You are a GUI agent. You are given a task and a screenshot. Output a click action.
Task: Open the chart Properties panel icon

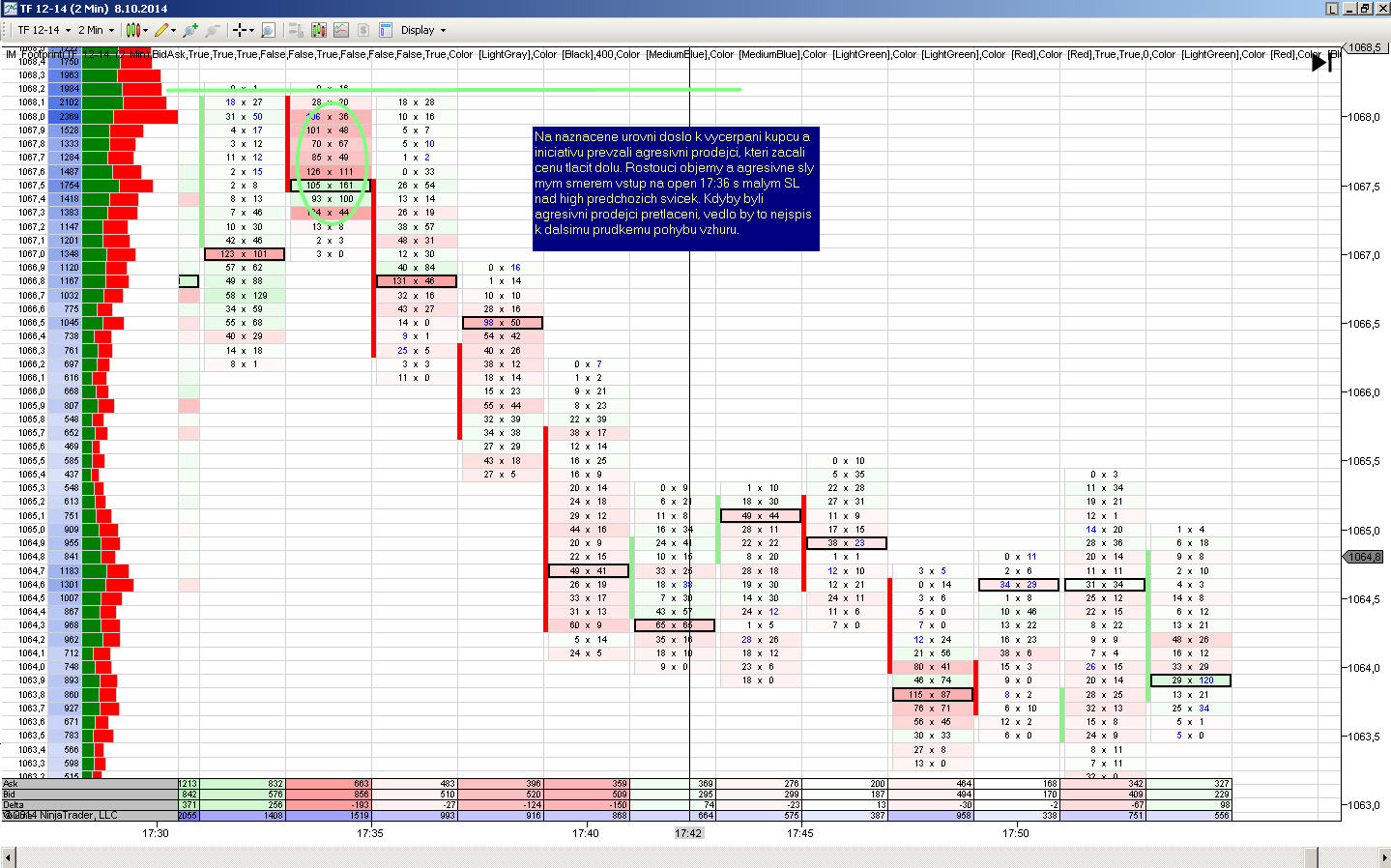point(386,30)
